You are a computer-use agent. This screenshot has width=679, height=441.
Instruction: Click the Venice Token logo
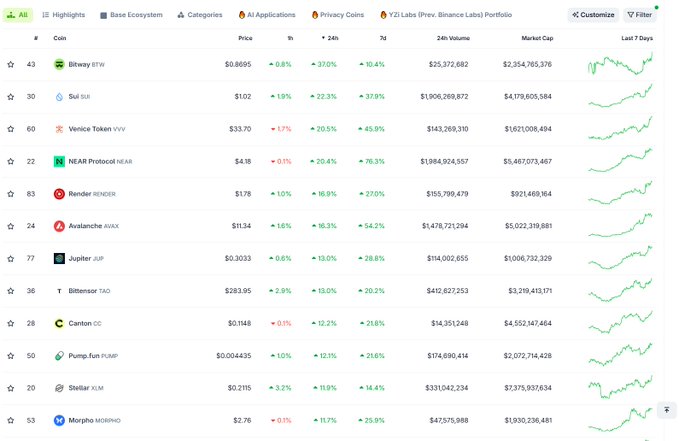pos(59,129)
